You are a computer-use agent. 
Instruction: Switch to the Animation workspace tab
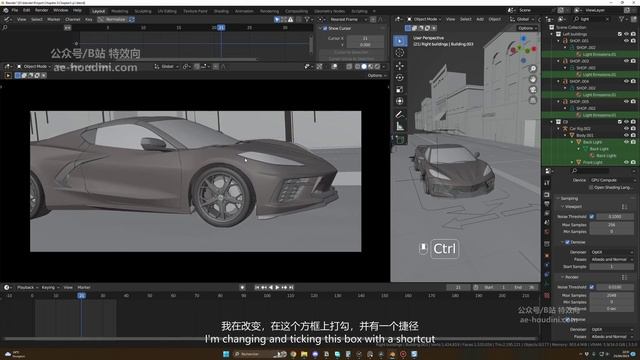[244, 11]
